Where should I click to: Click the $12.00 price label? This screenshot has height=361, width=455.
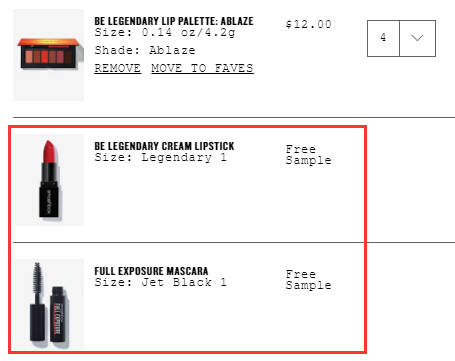[x=309, y=24]
